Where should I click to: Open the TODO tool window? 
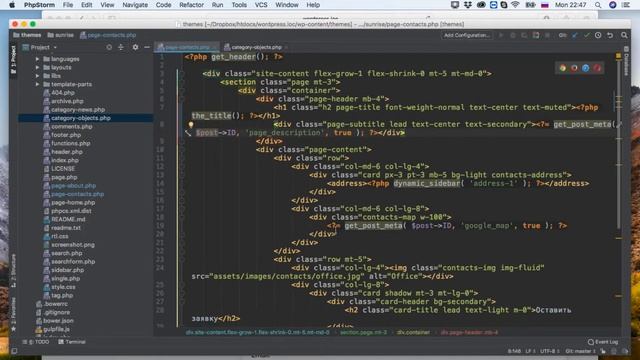(x=37, y=342)
